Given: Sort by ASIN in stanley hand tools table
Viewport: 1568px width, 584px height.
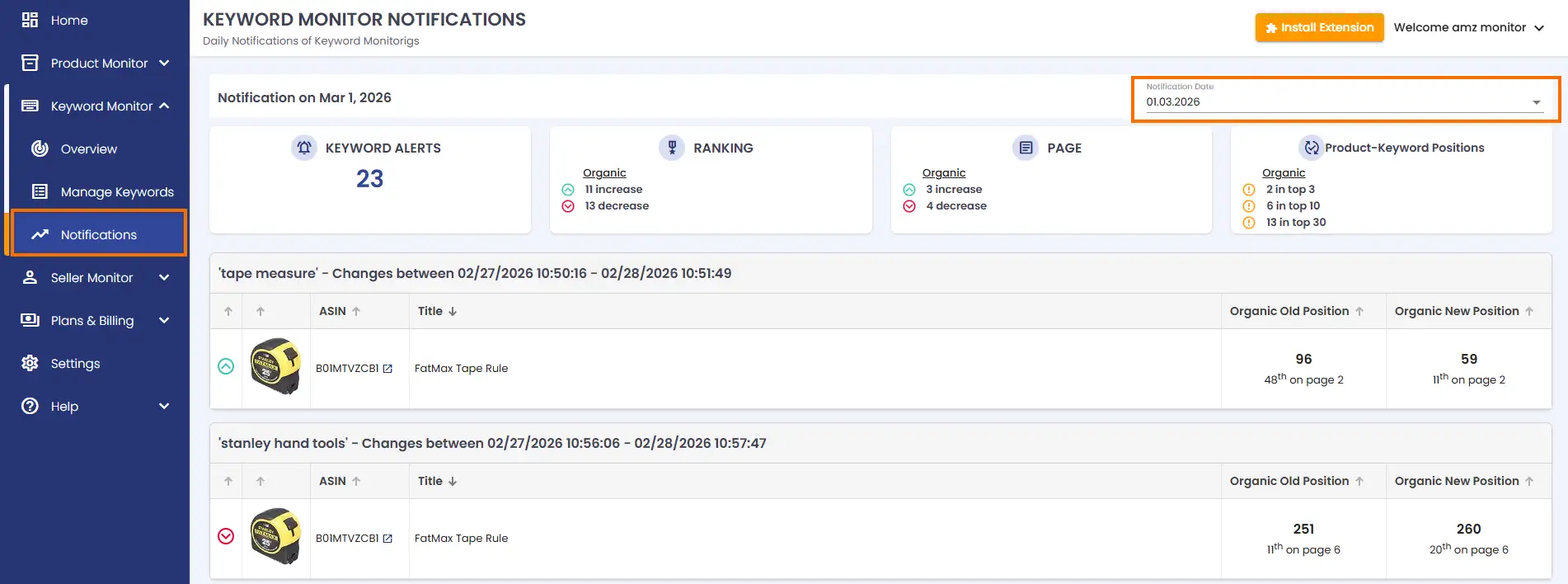Looking at the screenshot, I should click(x=340, y=481).
